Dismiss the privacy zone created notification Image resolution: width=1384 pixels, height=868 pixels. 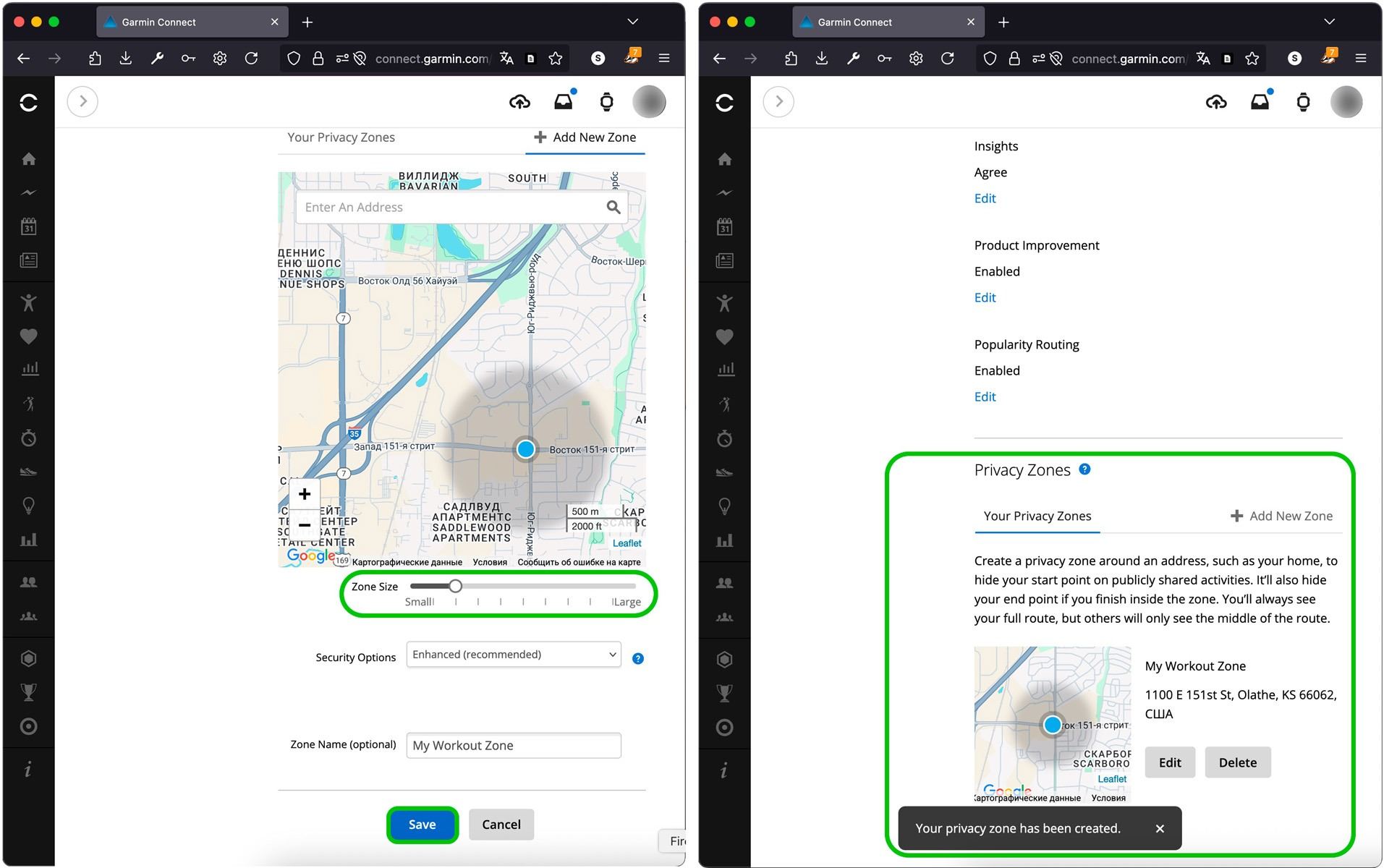(1160, 828)
